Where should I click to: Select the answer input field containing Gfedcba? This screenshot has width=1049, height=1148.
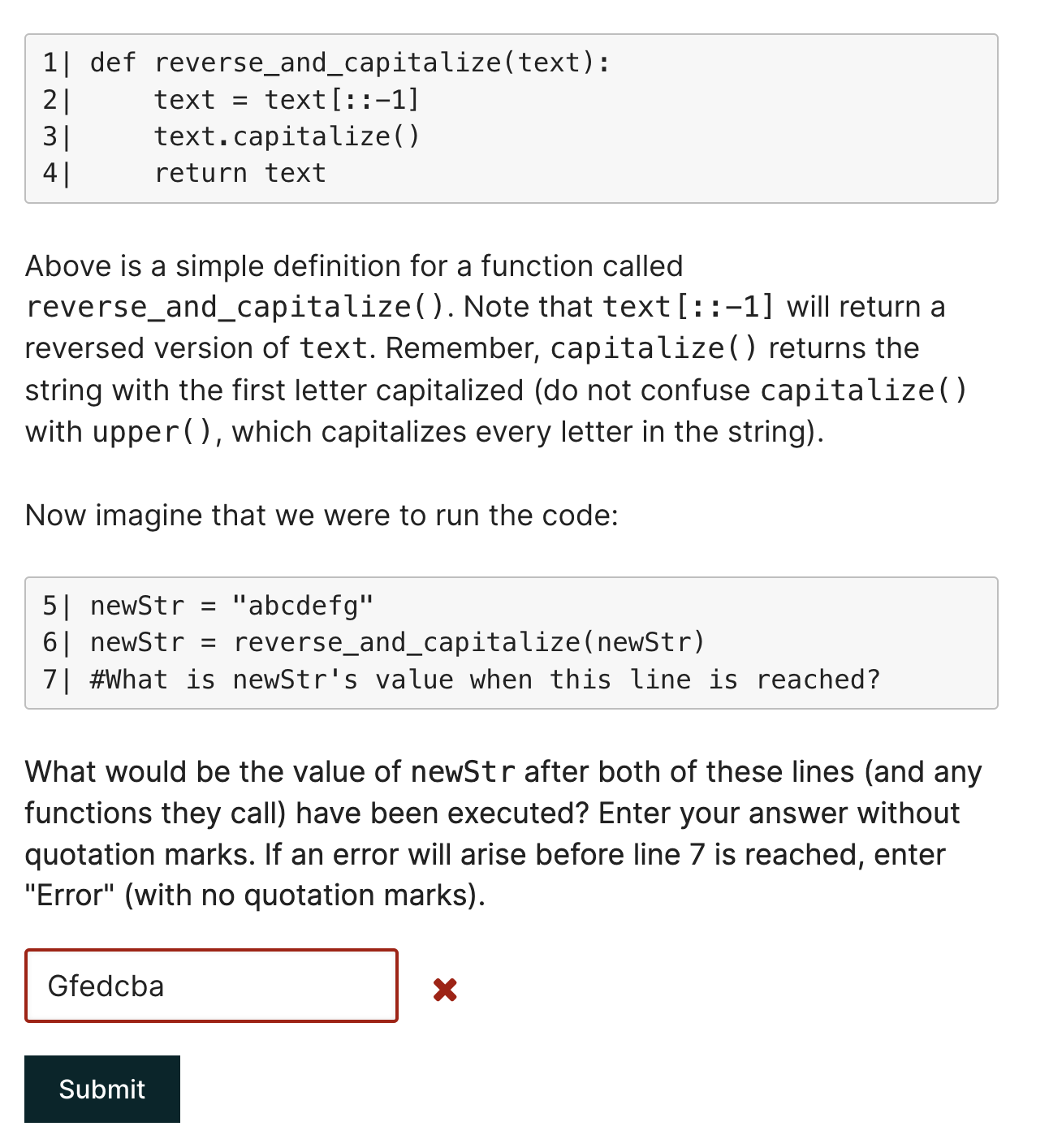tap(211, 985)
